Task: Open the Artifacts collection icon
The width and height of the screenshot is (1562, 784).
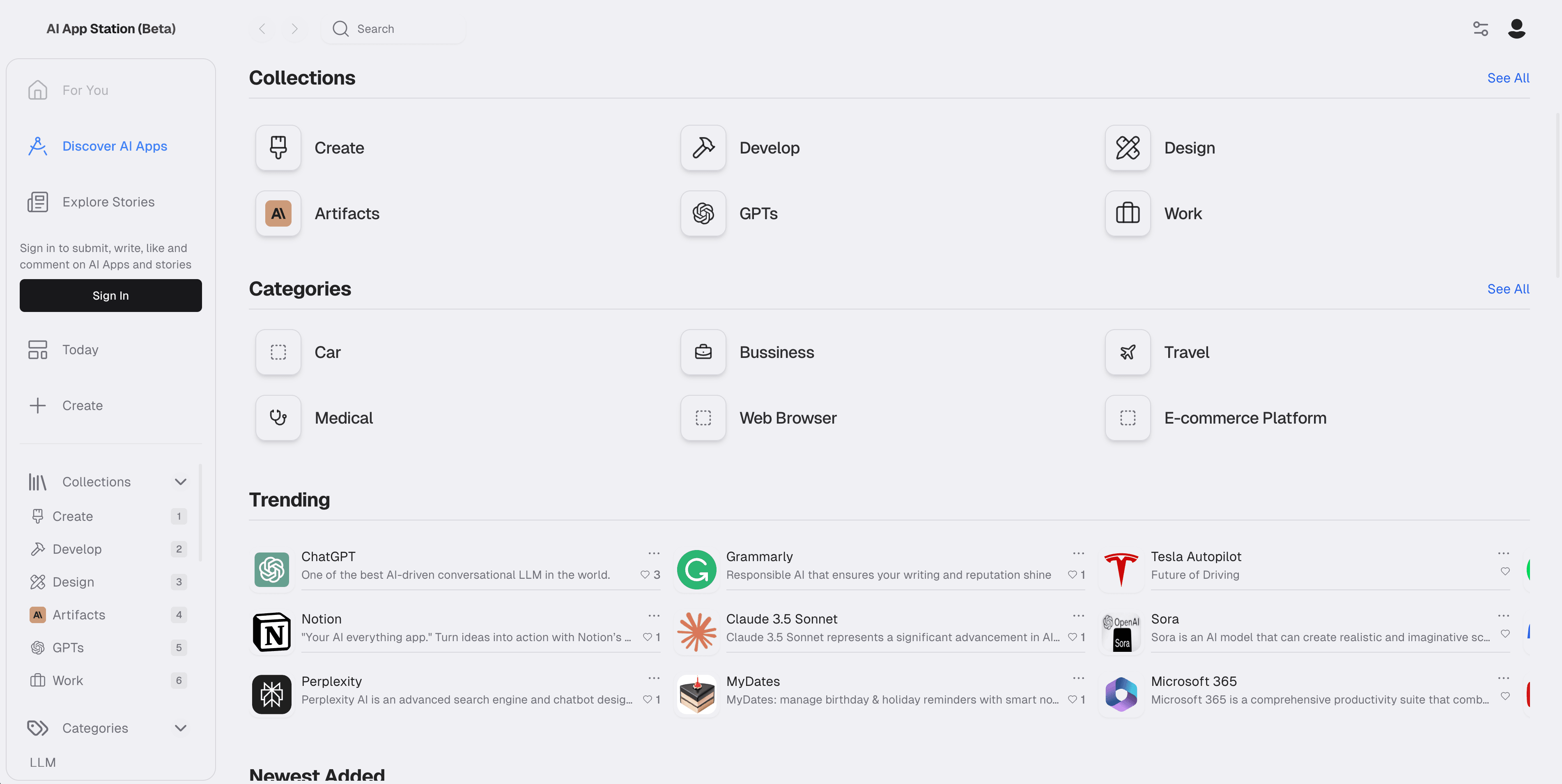Action: pyautogui.click(x=278, y=213)
